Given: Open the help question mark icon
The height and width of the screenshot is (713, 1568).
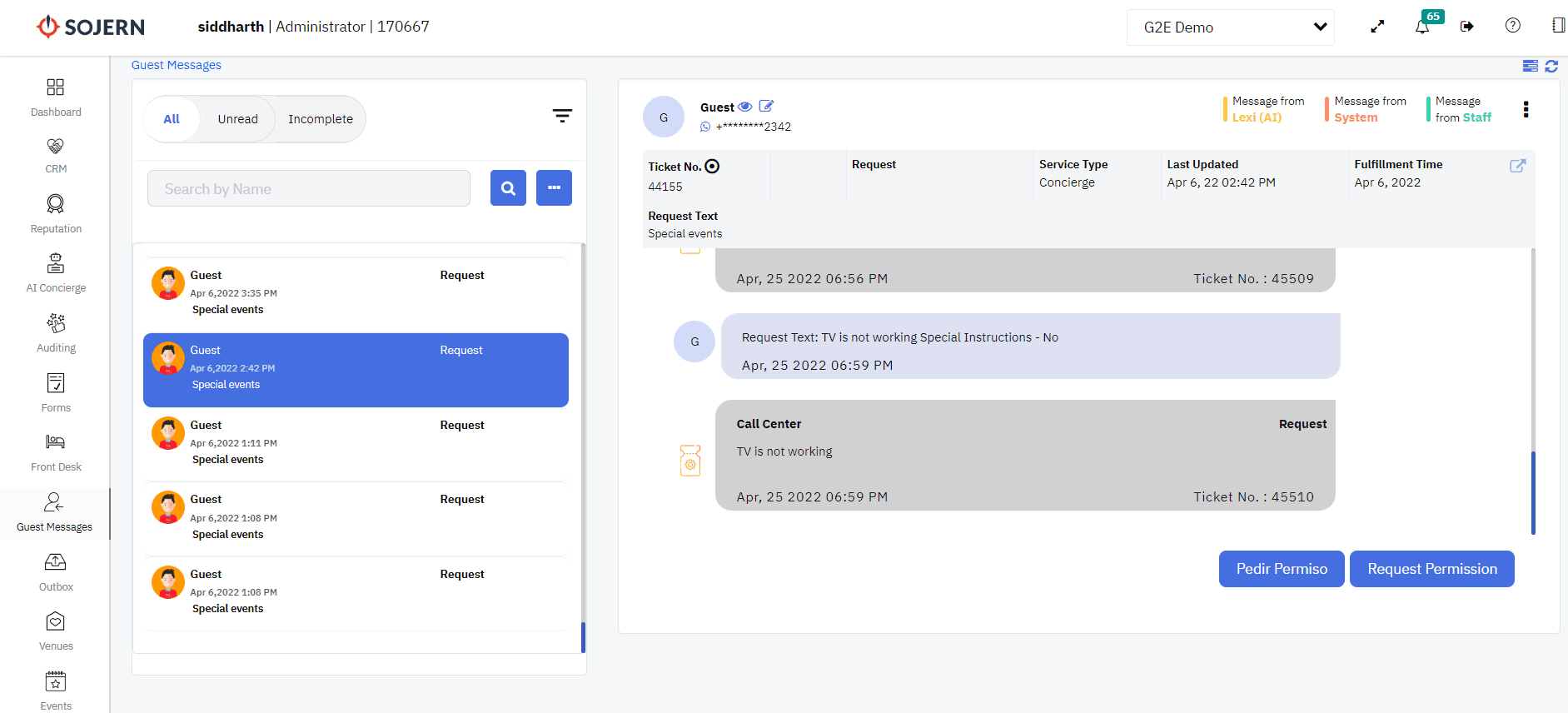Looking at the screenshot, I should pyautogui.click(x=1513, y=26).
